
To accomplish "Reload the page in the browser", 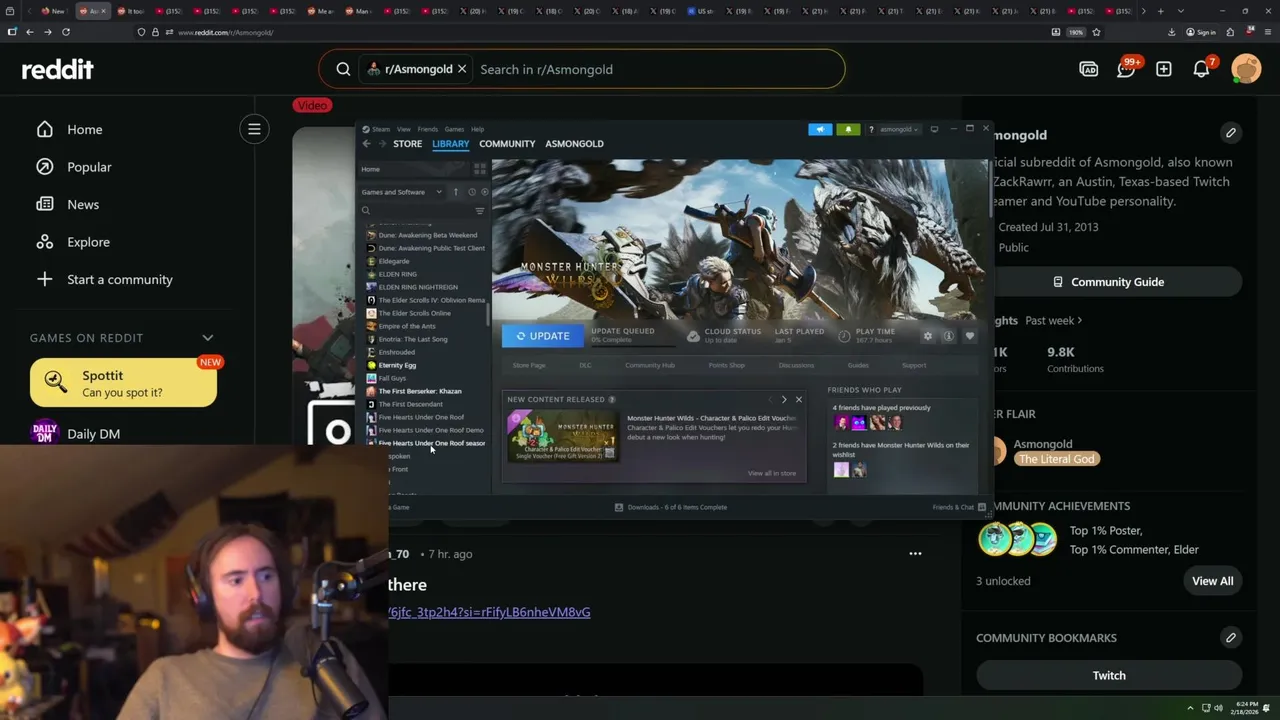I will [x=66, y=32].
